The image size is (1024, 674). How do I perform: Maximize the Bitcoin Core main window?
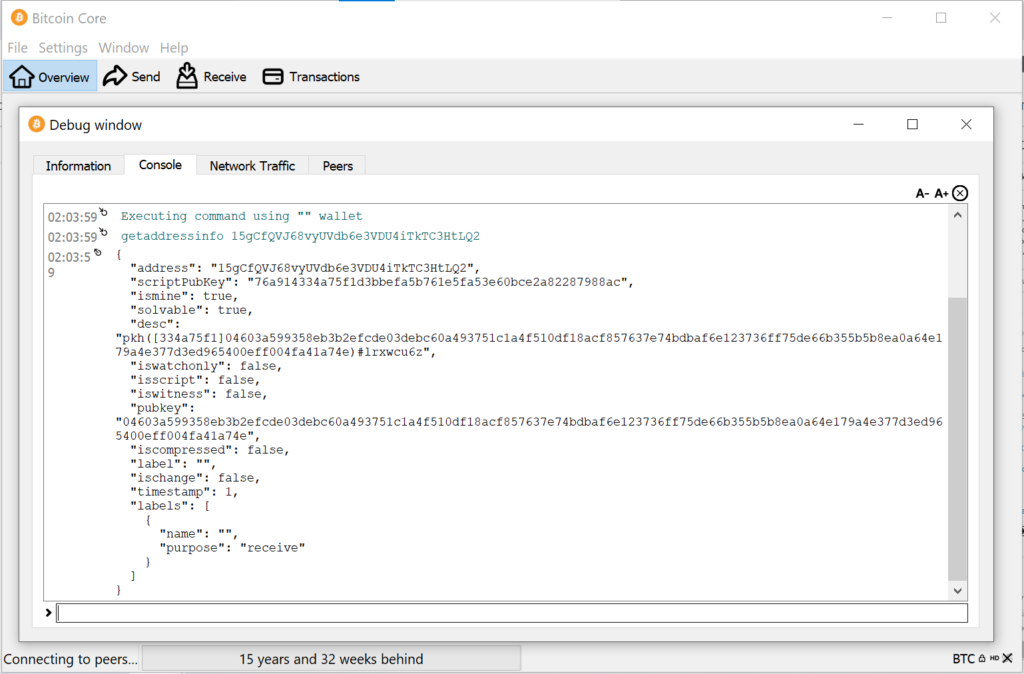click(941, 18)
